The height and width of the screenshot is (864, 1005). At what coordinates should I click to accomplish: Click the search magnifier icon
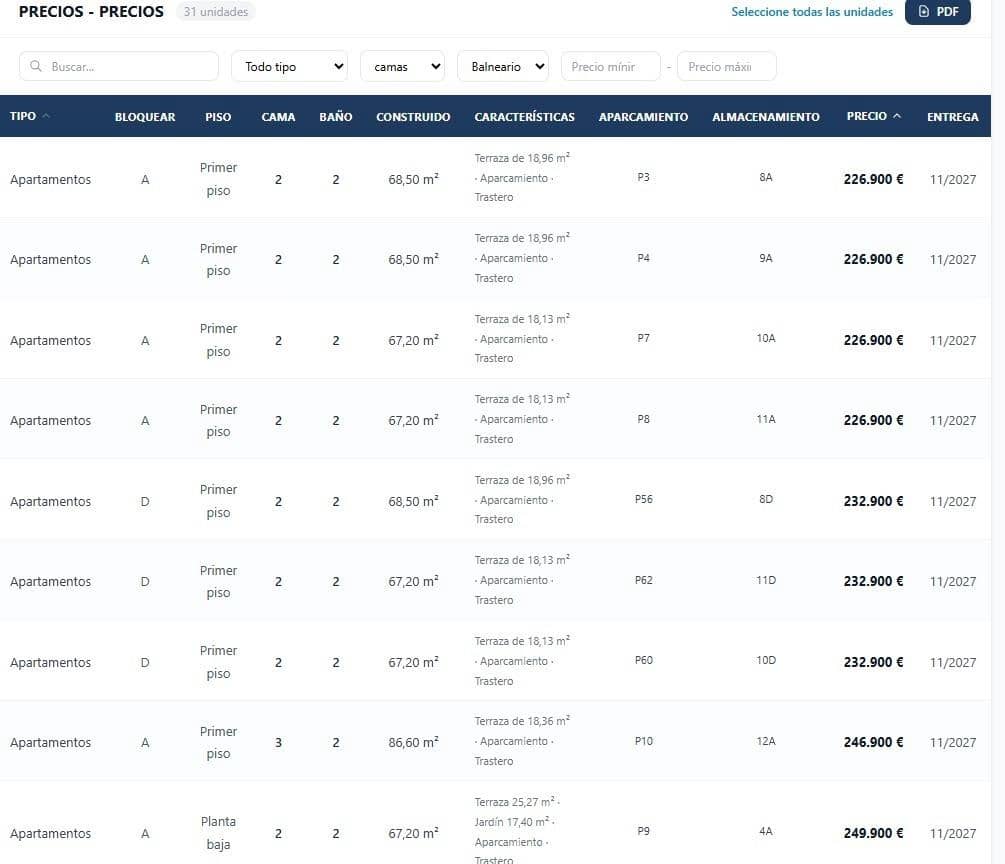pyautogui.click(x=36, y=66)
